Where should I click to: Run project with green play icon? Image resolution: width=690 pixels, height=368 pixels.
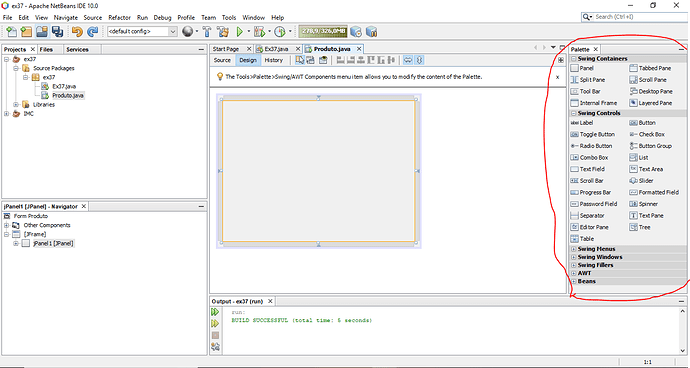pos(240,32)
